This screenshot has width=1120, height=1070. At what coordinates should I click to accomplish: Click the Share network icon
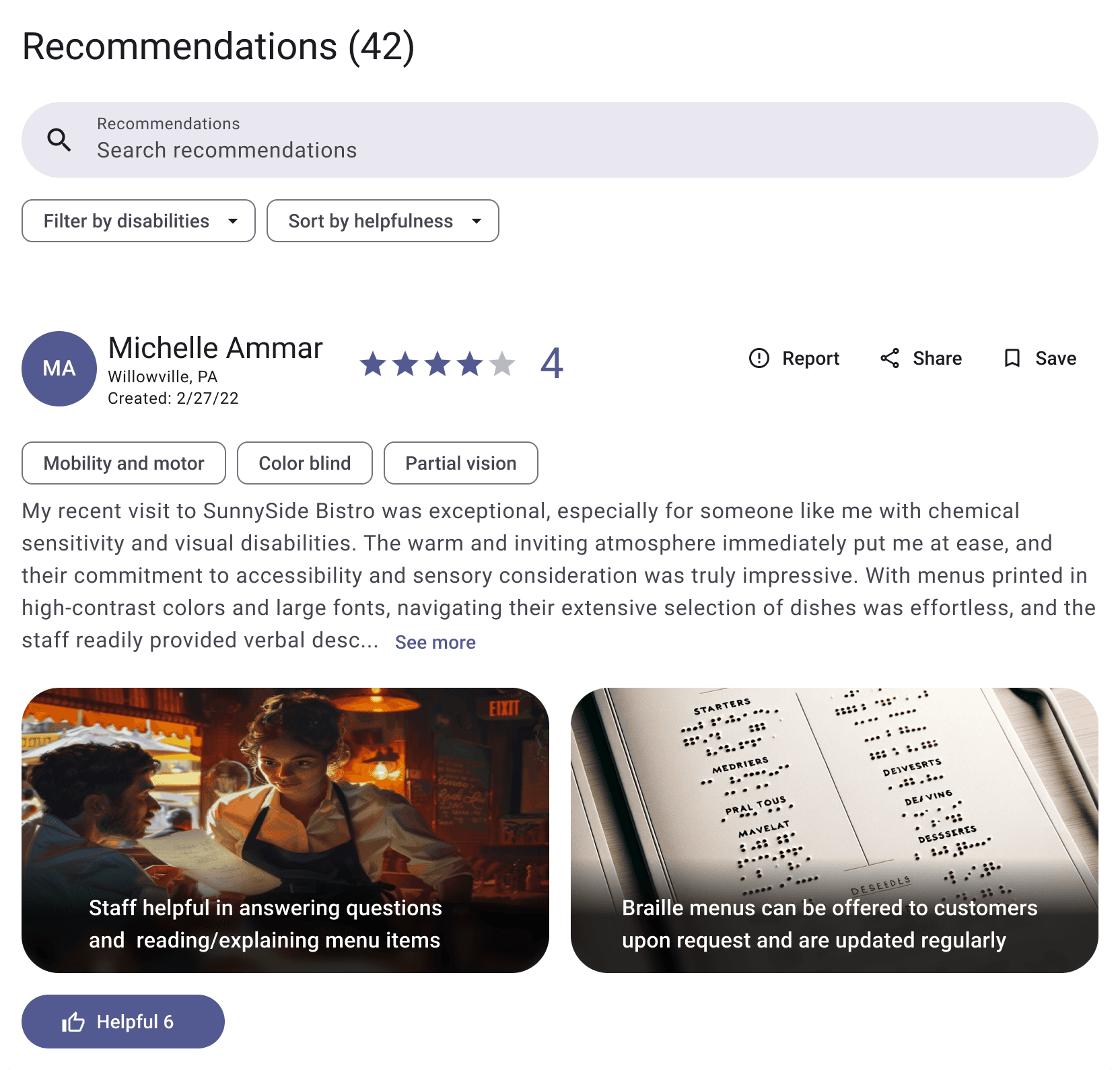point(890,358)
